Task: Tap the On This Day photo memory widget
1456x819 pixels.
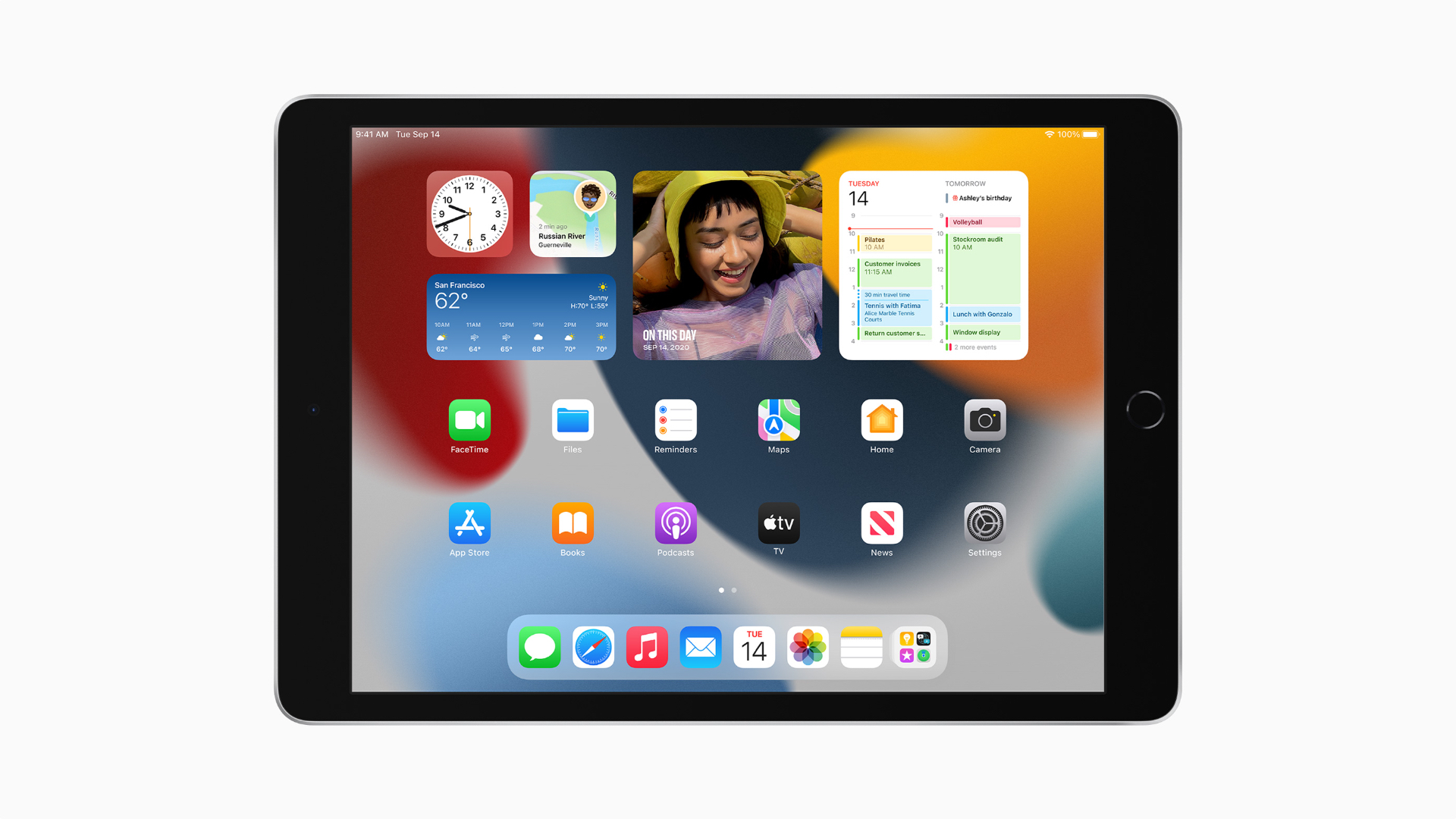Action: tap(726, 264)
